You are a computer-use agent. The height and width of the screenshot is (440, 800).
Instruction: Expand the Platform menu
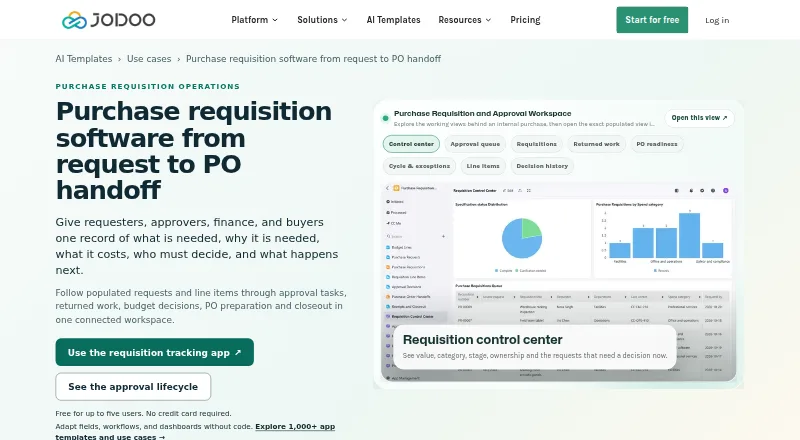255,20
